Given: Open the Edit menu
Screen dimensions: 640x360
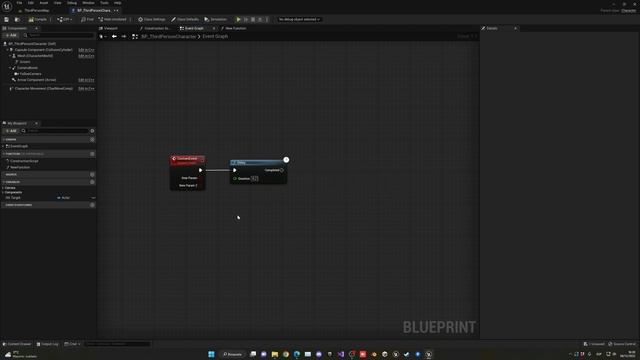Looking at the screenshot, I should (x=31, y=3).
